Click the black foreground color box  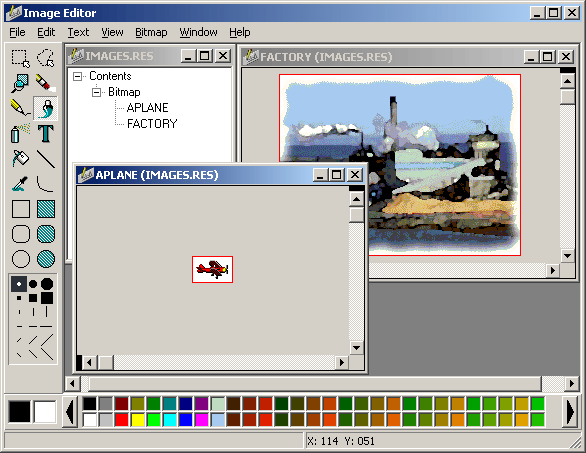pos(19,412)
